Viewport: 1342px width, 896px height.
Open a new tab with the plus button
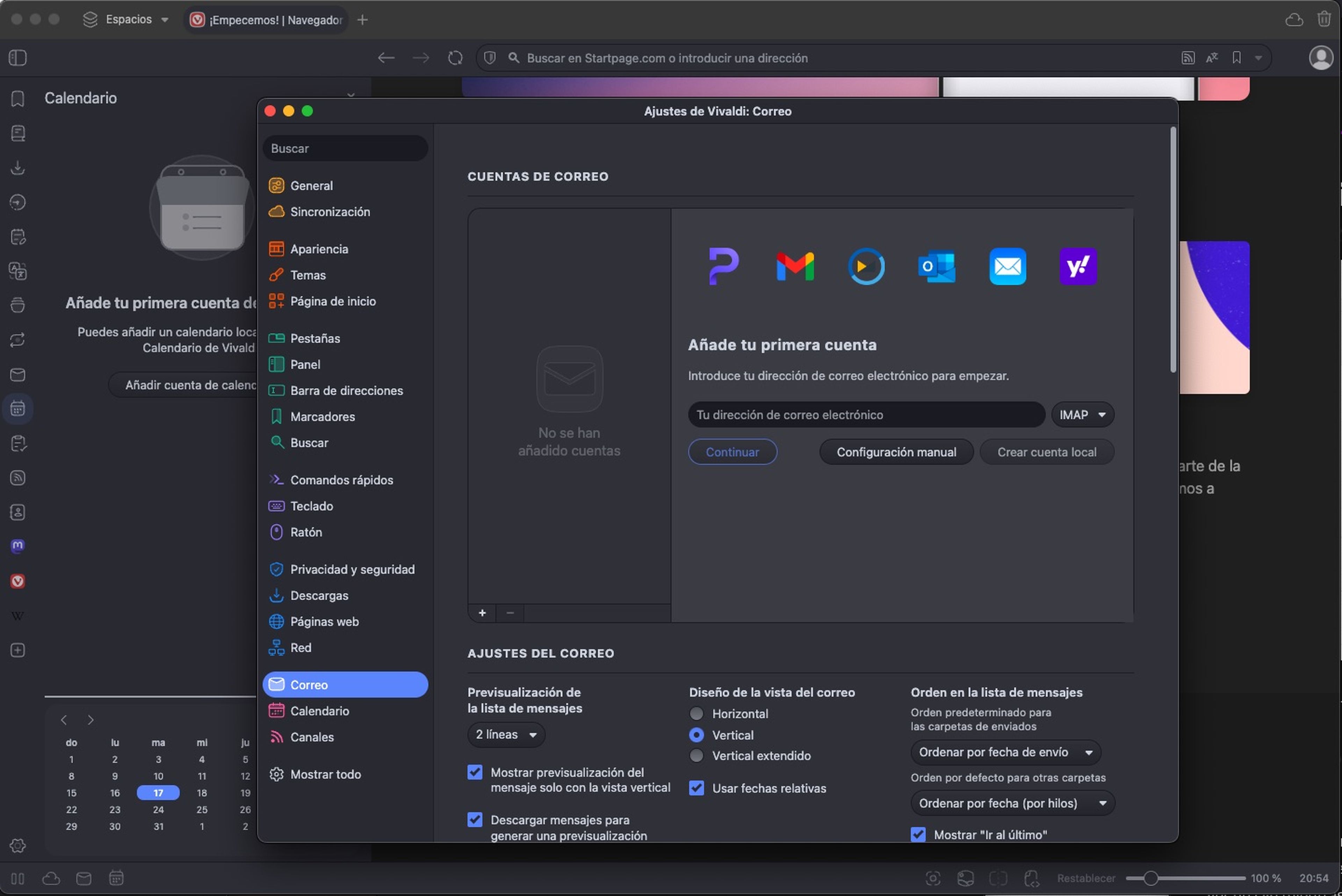pos(362,20)
